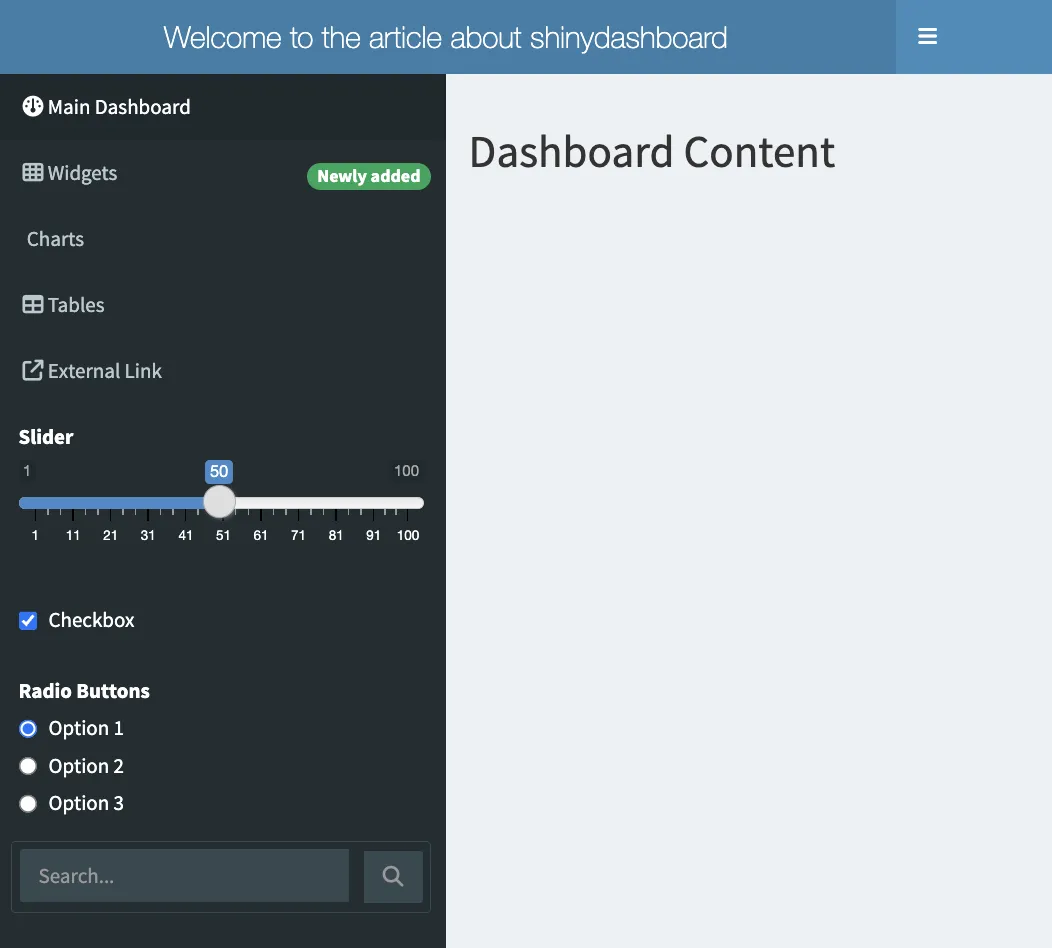The width and height of the screenshot is (1052, 948).
Task: Select the Option 2 radio button
Action: coord(28,767)
